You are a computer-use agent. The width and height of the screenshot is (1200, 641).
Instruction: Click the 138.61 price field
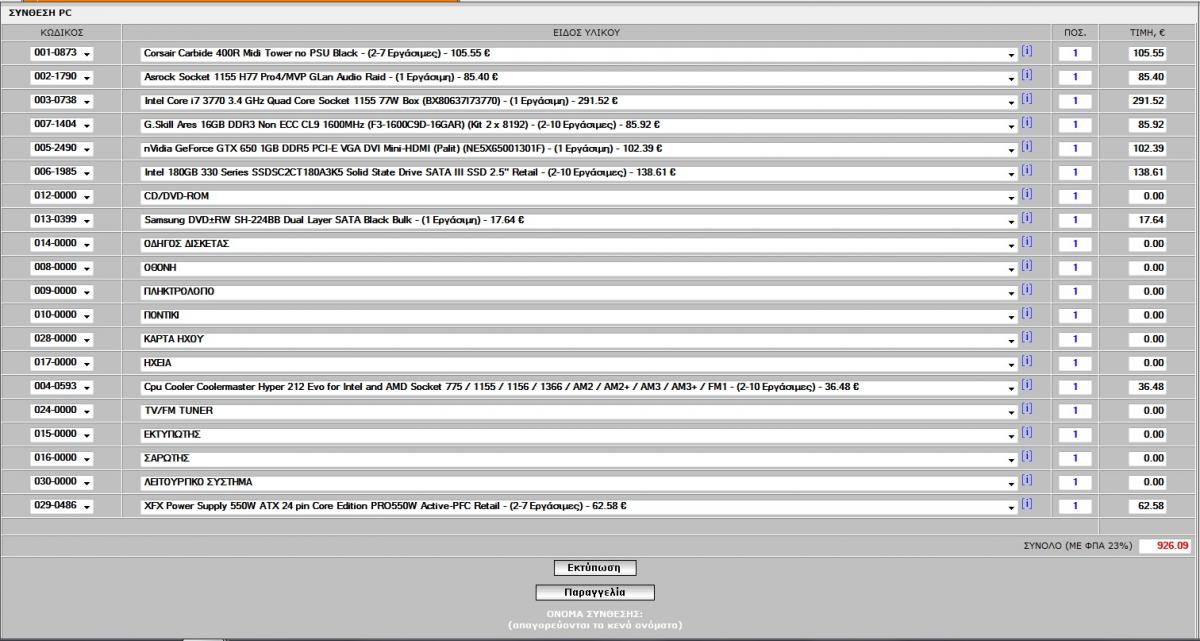coord(1147,172)
